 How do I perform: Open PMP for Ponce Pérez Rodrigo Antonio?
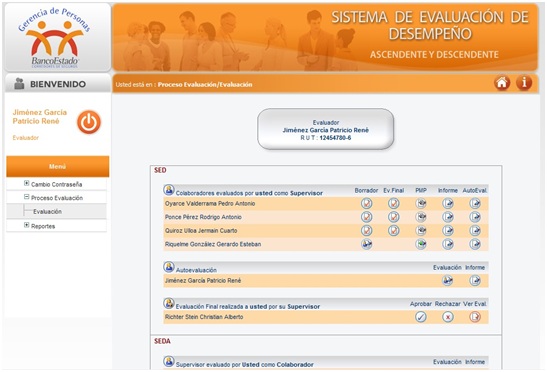pyautogui.click(x=421, y=217)
